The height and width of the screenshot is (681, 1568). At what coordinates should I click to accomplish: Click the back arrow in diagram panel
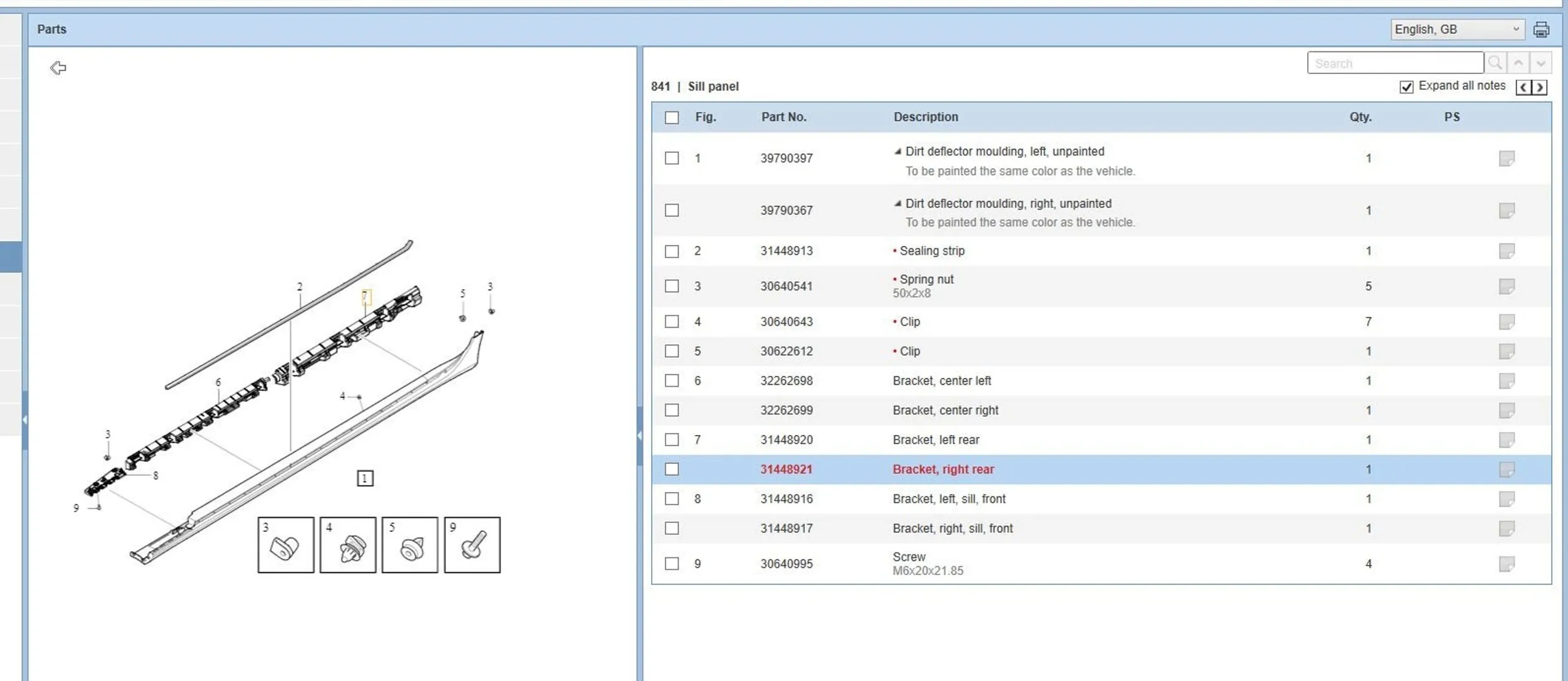(58, 68)
